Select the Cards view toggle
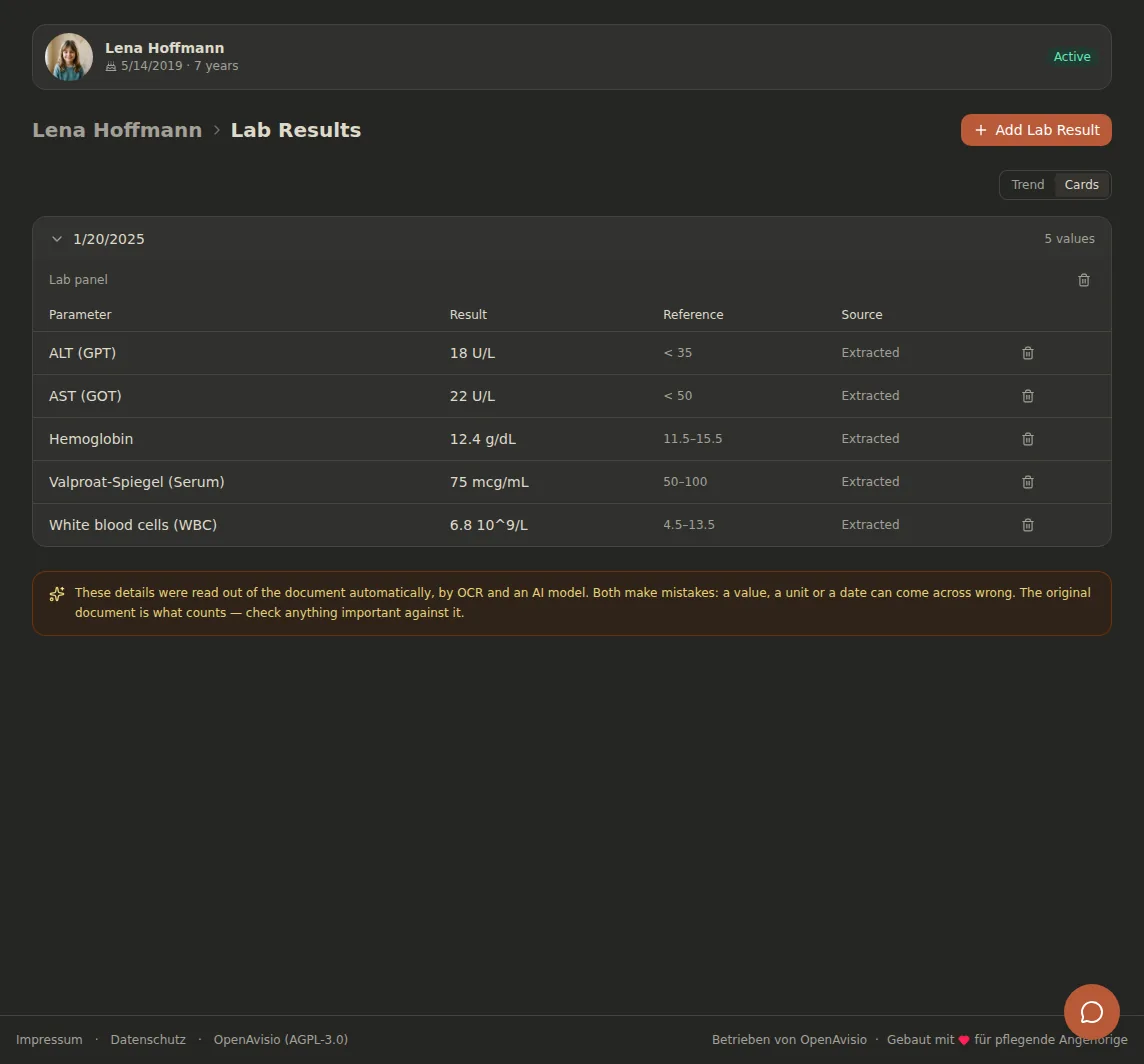 click(1081, 185)
